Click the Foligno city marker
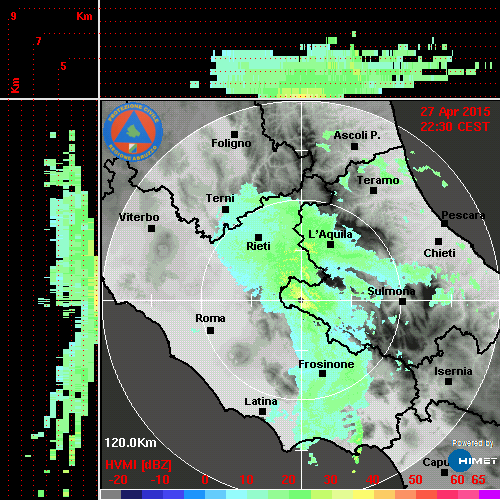Image resolution: width=500 pixels, height=500 pixels. (234, 134)
